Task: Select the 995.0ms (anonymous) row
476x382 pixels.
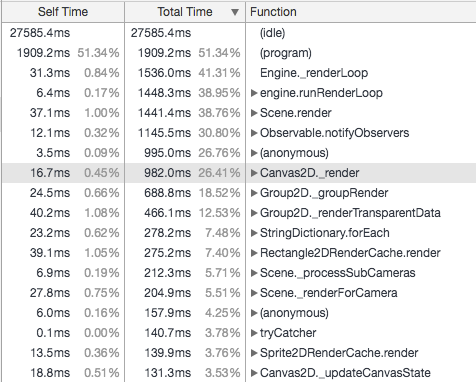Action: click(x=239, y=153)
